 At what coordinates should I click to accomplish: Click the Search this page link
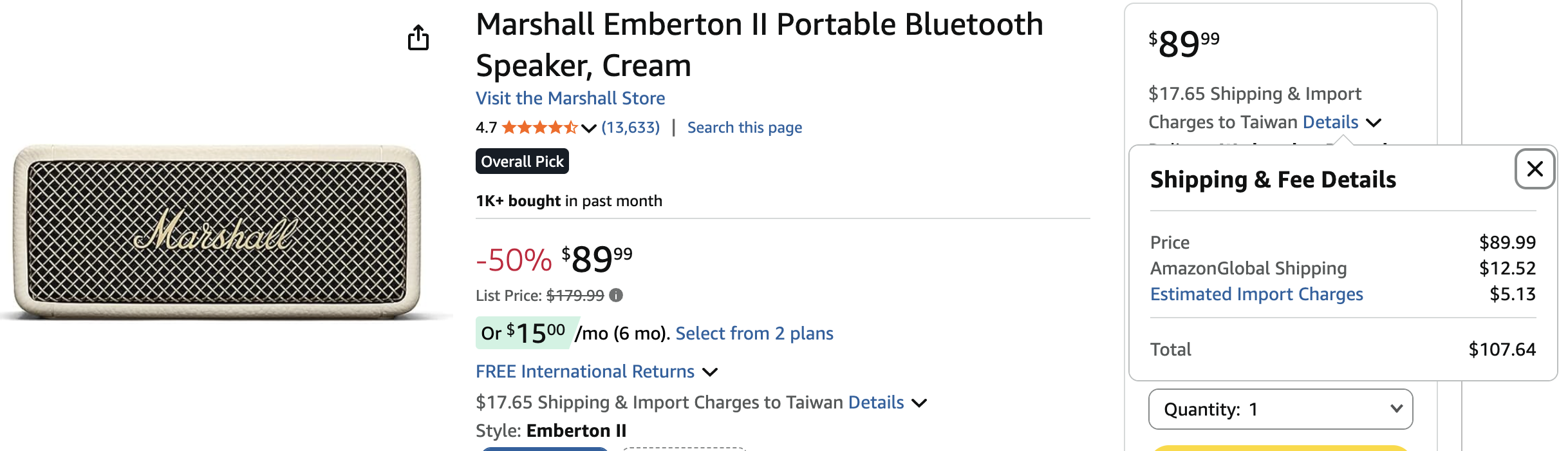(x=744, y=128)
